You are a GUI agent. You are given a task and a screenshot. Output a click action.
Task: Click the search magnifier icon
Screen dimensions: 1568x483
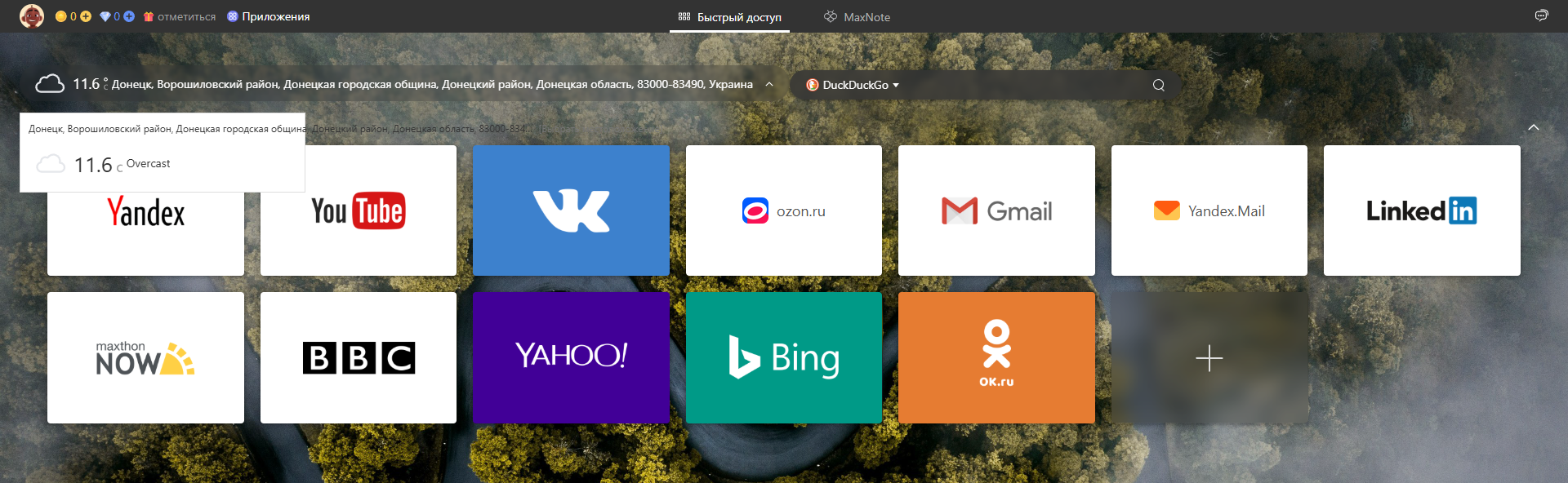(1158, 85)
